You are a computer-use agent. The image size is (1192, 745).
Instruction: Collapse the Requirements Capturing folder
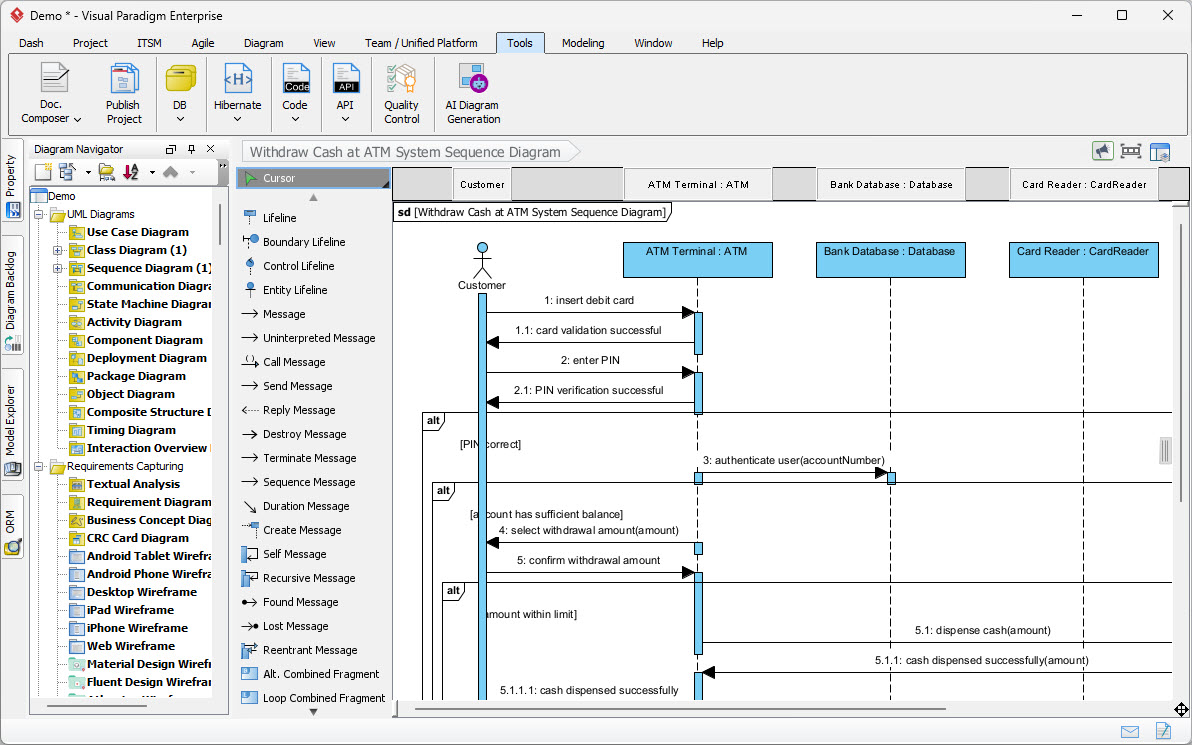pos(38,466)
